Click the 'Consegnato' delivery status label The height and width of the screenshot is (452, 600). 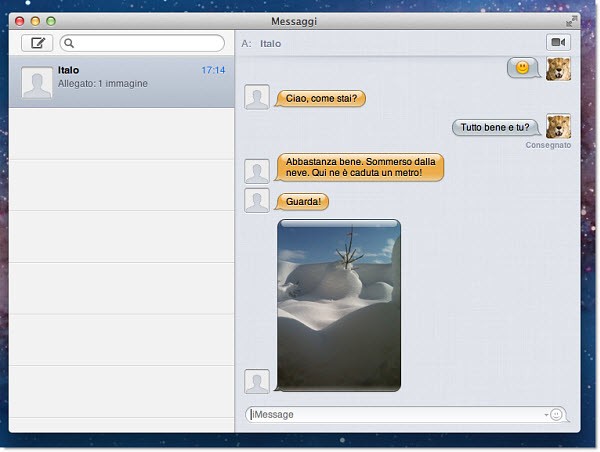[548, 145]
